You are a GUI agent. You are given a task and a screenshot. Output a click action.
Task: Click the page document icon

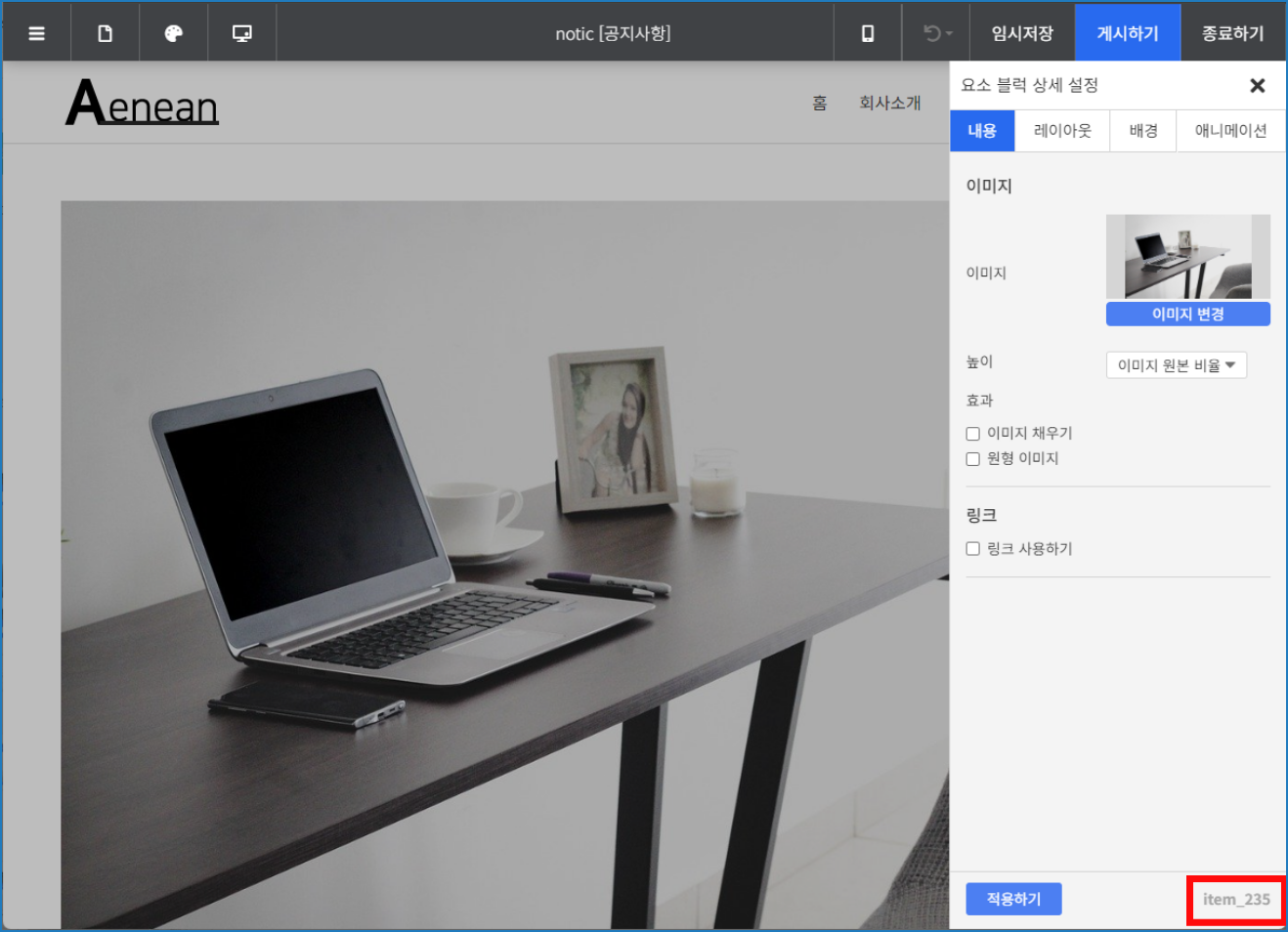tap(105, 33)
